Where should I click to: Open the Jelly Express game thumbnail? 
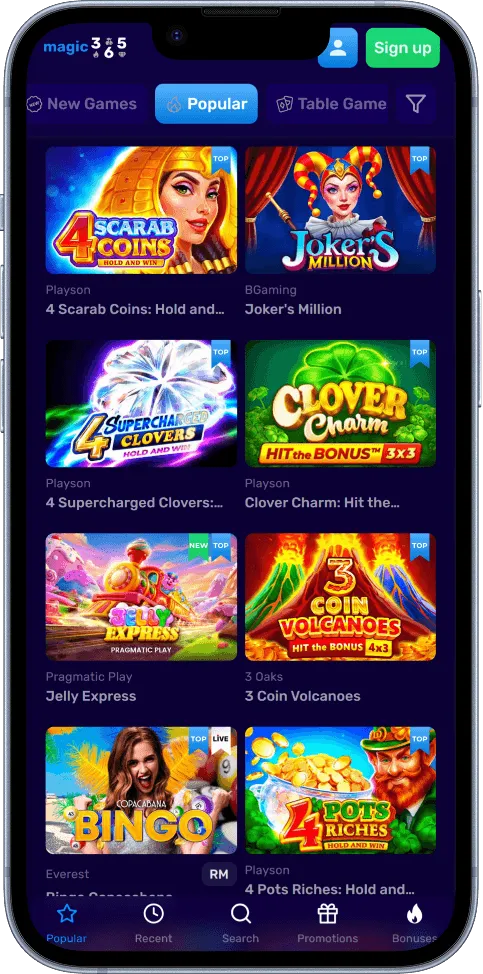tap(141, 597)
